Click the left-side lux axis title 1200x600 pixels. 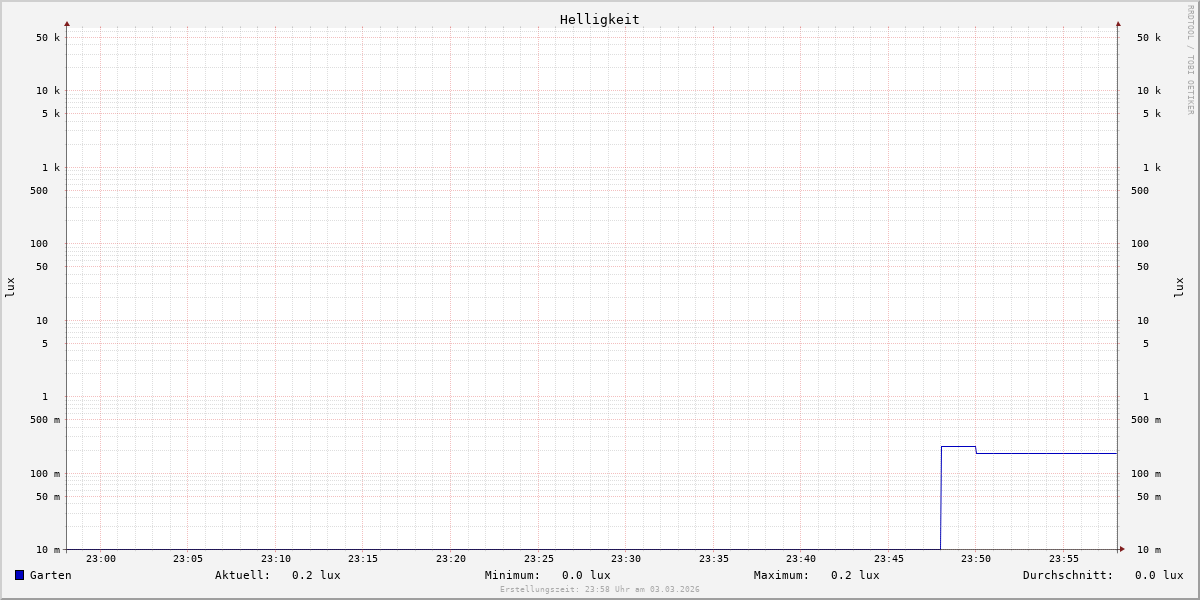click(x=10, y=287)
